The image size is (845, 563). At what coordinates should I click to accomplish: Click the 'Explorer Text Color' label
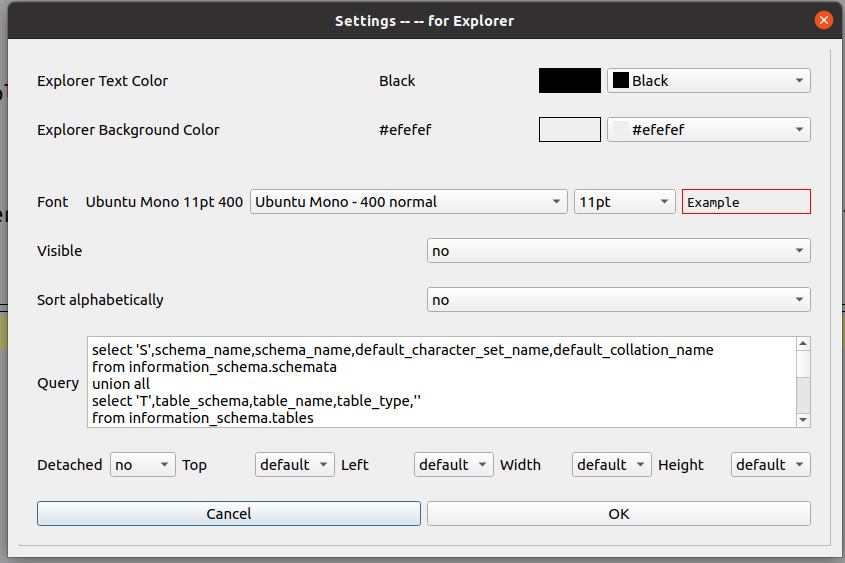(x=102, y=81)
